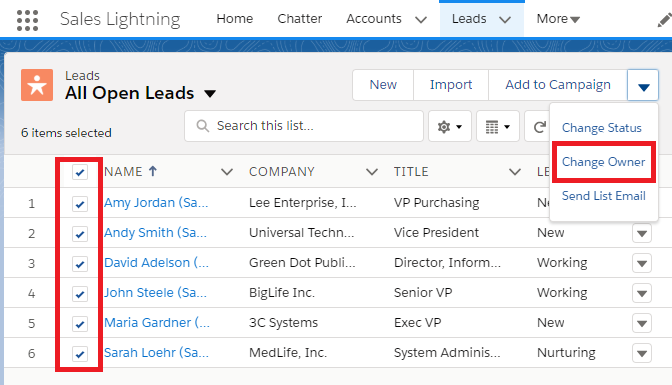Image resolution: width=672 pixels, height=385 pixels.
Task: Open the Amy Jordan lead record
Action: click(x=156, y=202)
